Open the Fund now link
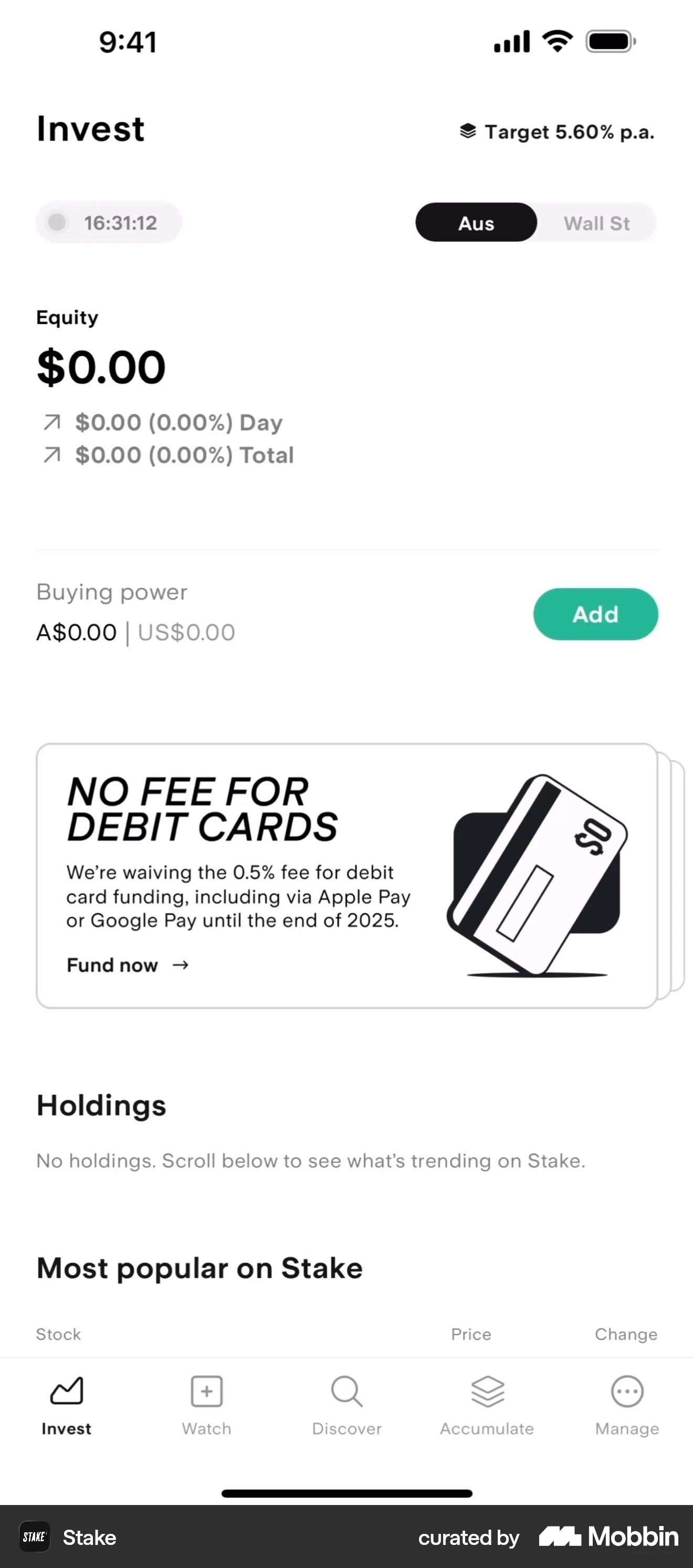The image size is (693, 1568). coord(113,966)
